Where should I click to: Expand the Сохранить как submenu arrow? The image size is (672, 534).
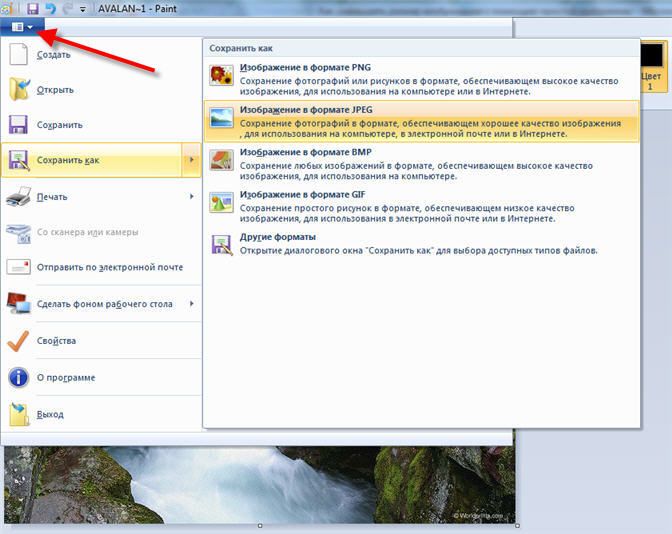[x=192, y=160]
